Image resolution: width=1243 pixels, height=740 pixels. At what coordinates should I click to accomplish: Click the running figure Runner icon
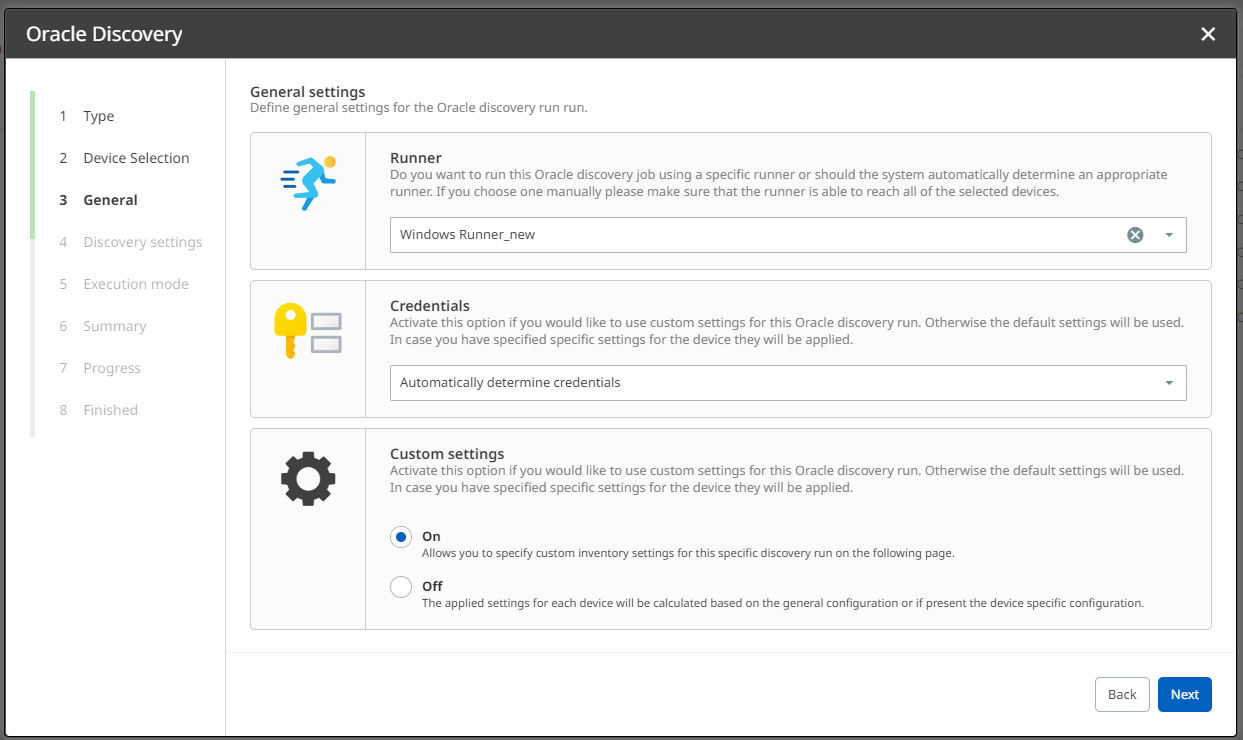(x=308, y=183)
